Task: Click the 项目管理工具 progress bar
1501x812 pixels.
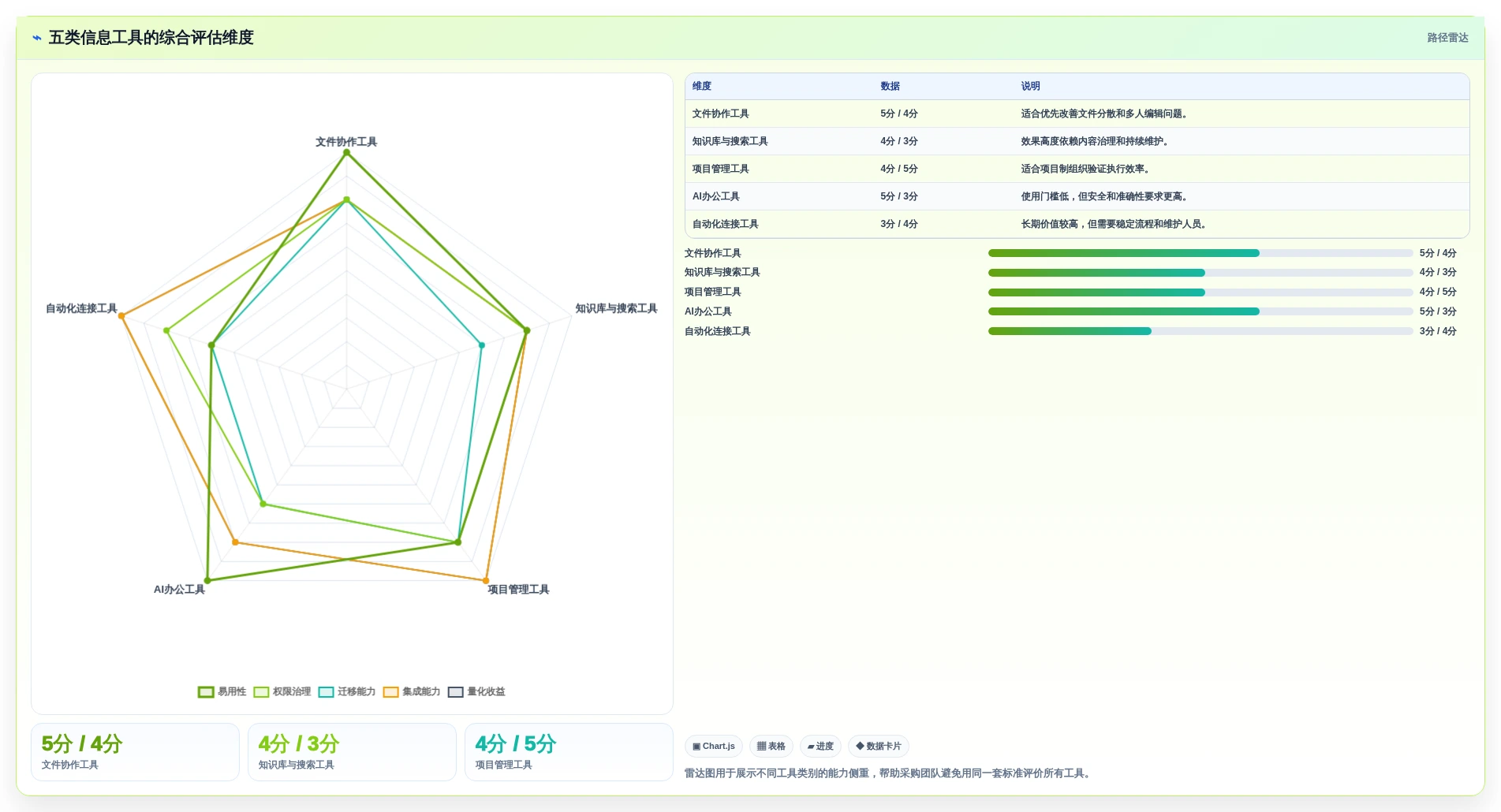Action: click(1200, 292)
